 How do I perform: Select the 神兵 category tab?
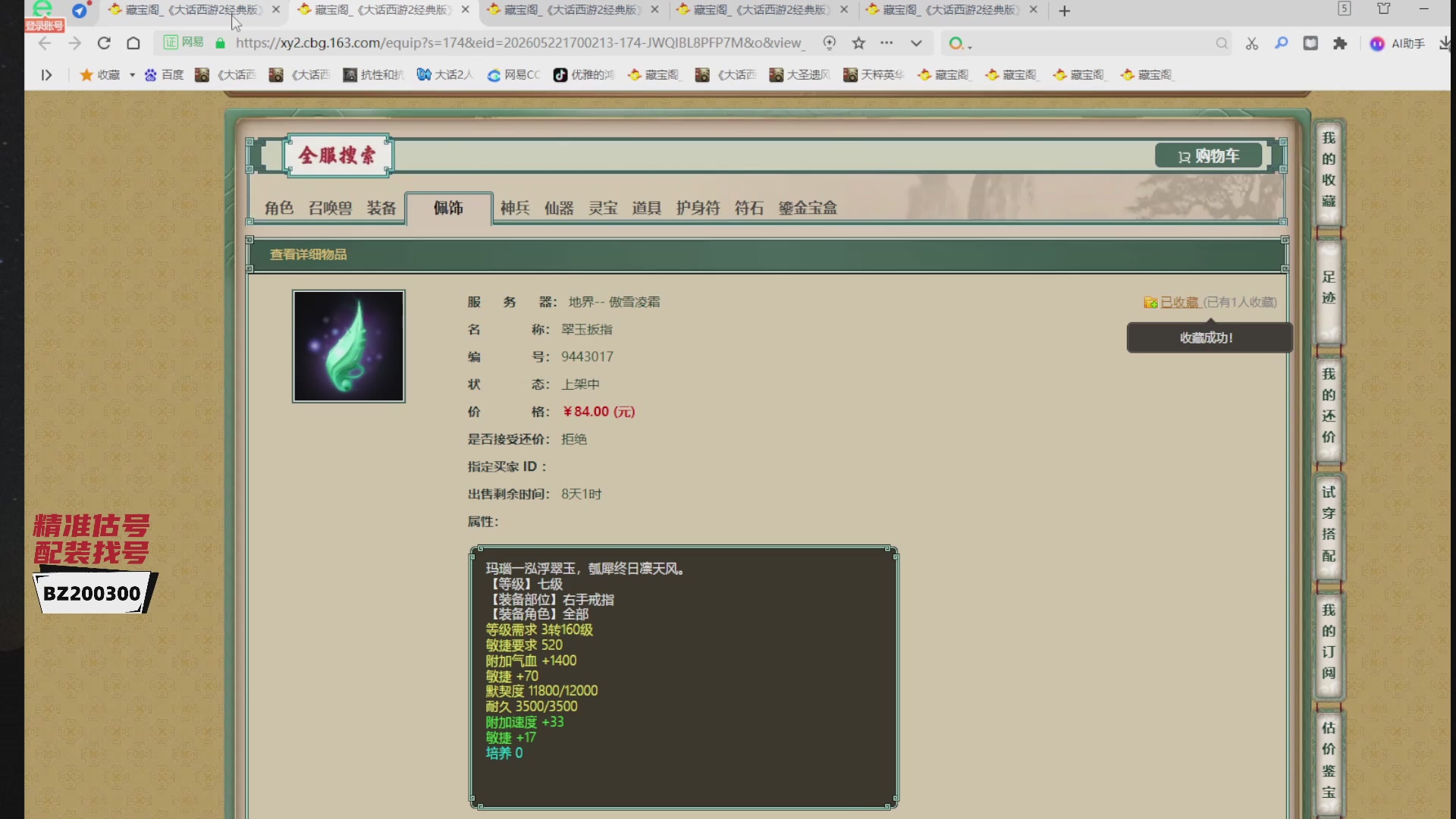(x=515, y=208)
